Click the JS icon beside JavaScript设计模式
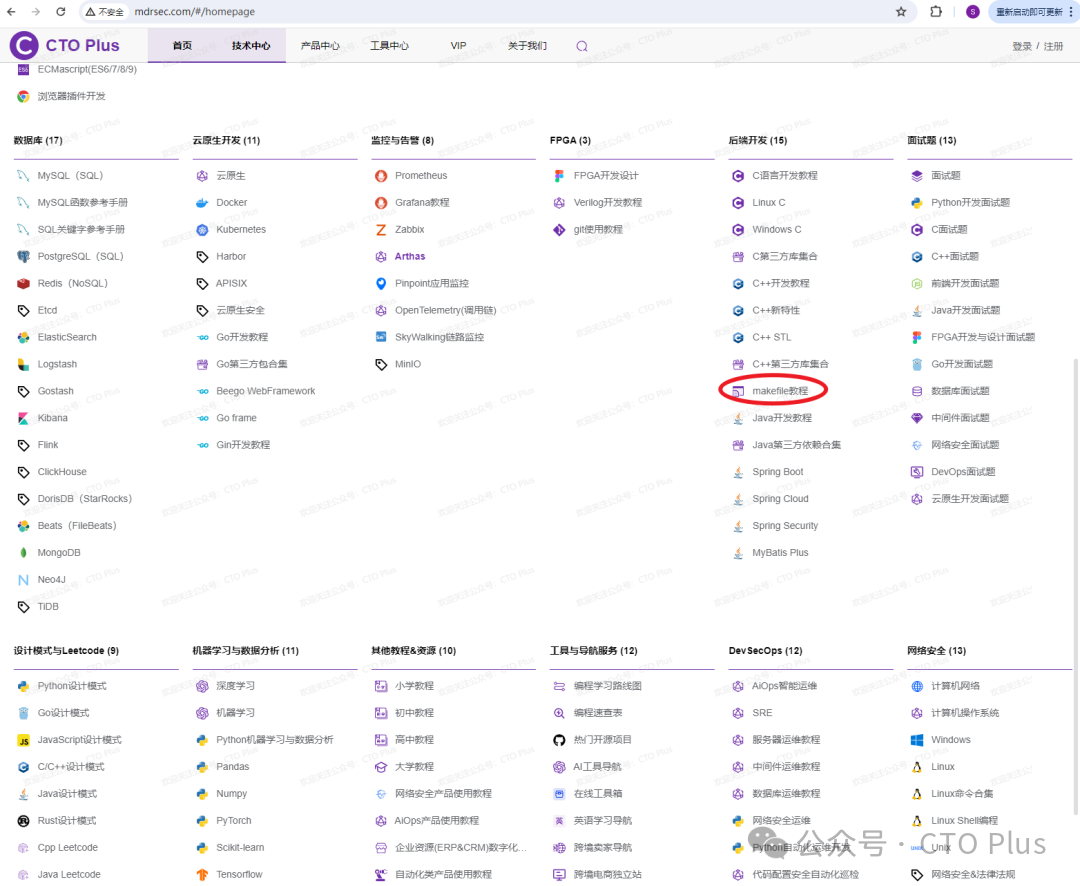The height and width of the screenshot is (886, 1080). [23, 741]
